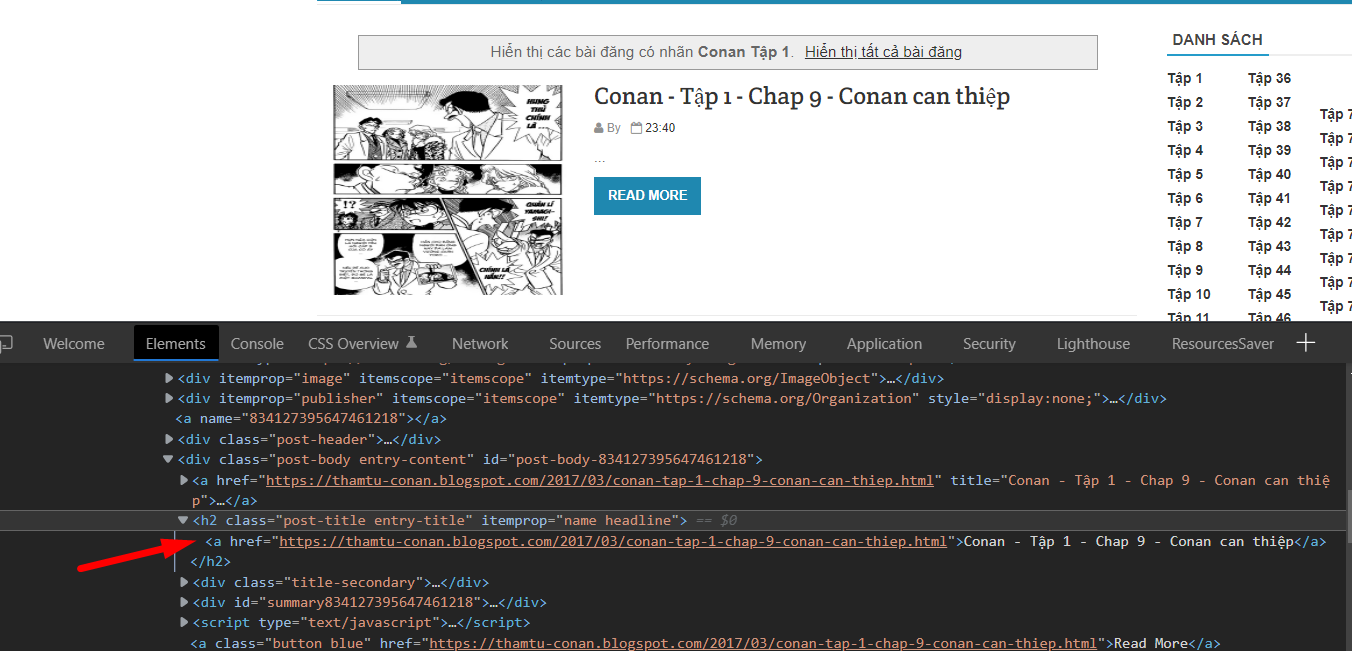Open the Welcome tab in DevTools
1352x651 pixels.
tap(74, 343)
